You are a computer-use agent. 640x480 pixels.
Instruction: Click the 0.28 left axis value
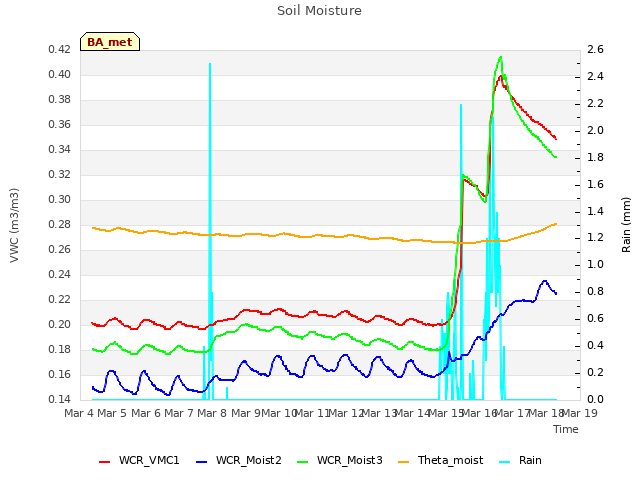click(59, 224)
